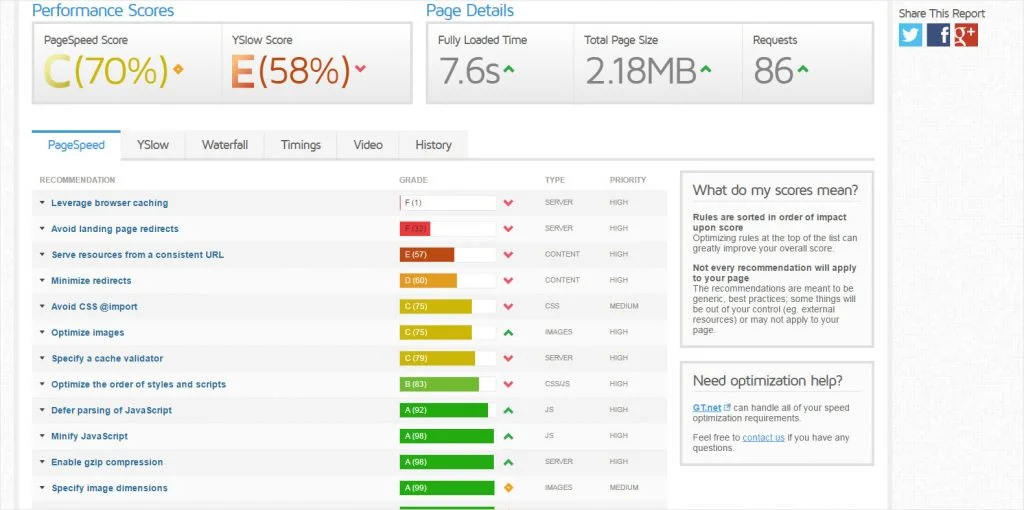The width and height of the screenshot is (1024, 510).
Task: Click green up arrow next to Total Page Size
Action: tap(705, 68)
